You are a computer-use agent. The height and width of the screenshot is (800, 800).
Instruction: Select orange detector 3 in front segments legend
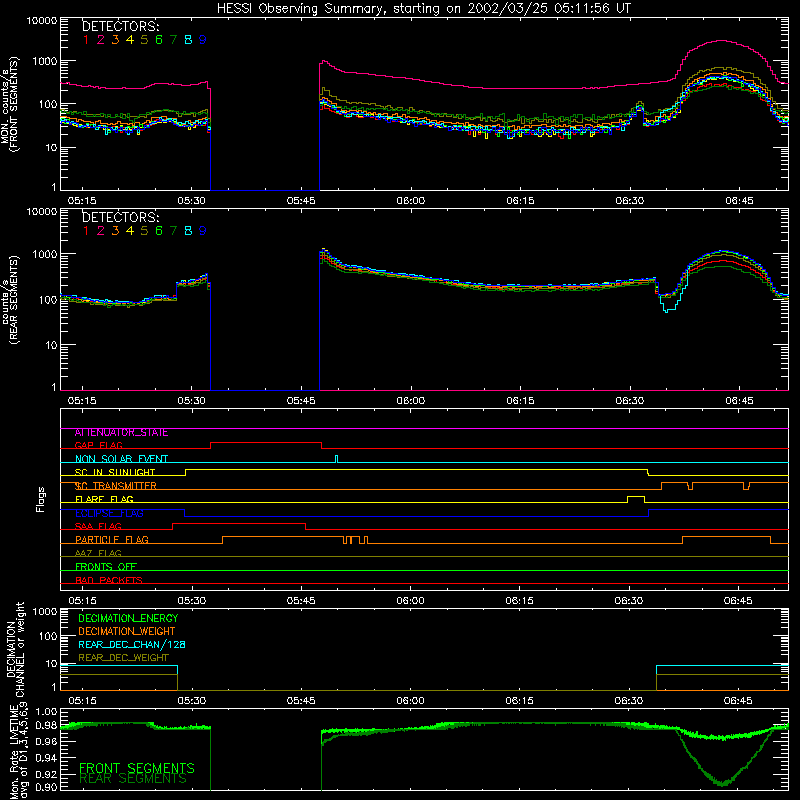(115, 40)
